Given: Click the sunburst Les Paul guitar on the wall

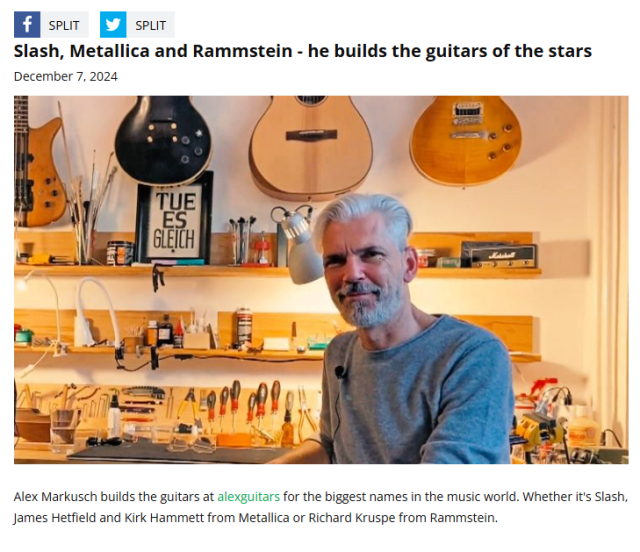Looking at the screenshot, I should (465, 140).
